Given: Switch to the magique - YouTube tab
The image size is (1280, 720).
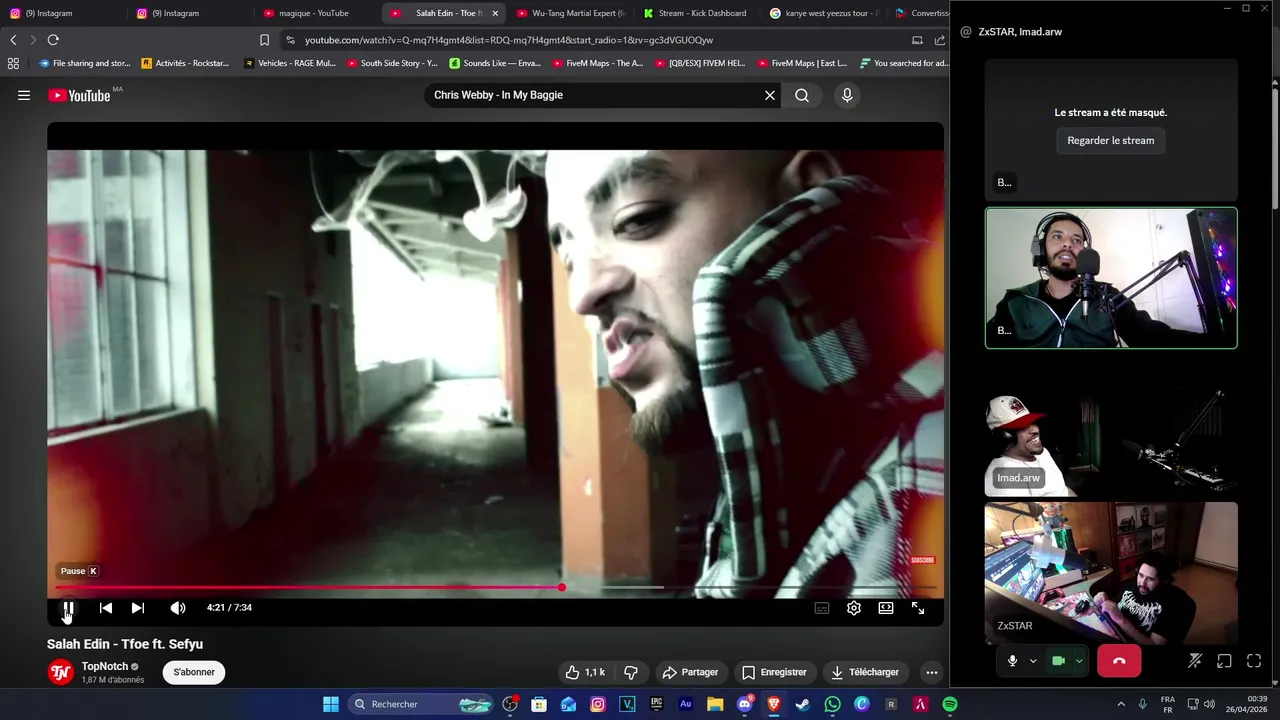Looking at the screenshot, I should pos(314,13).
